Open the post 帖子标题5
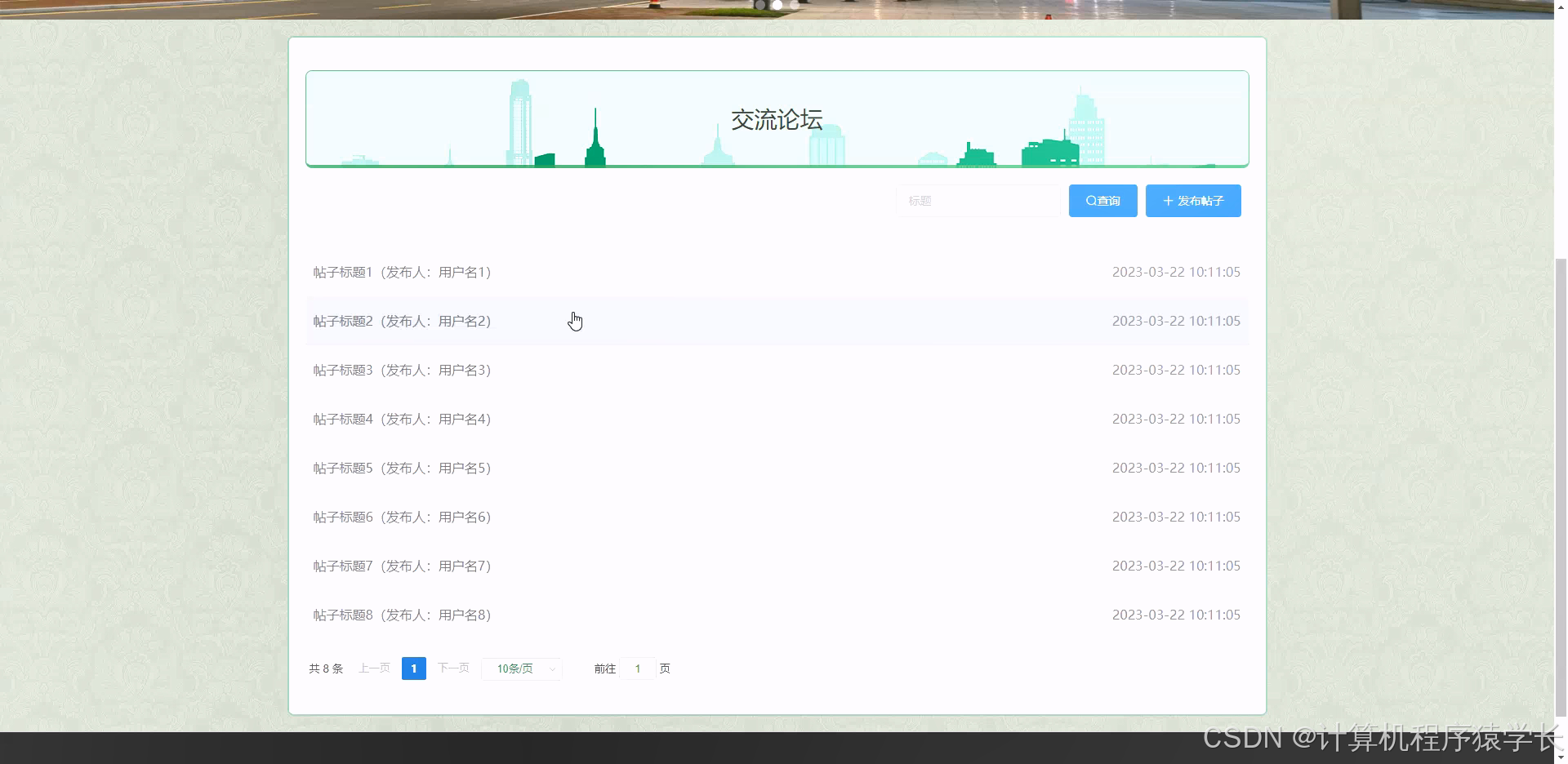 401,468
